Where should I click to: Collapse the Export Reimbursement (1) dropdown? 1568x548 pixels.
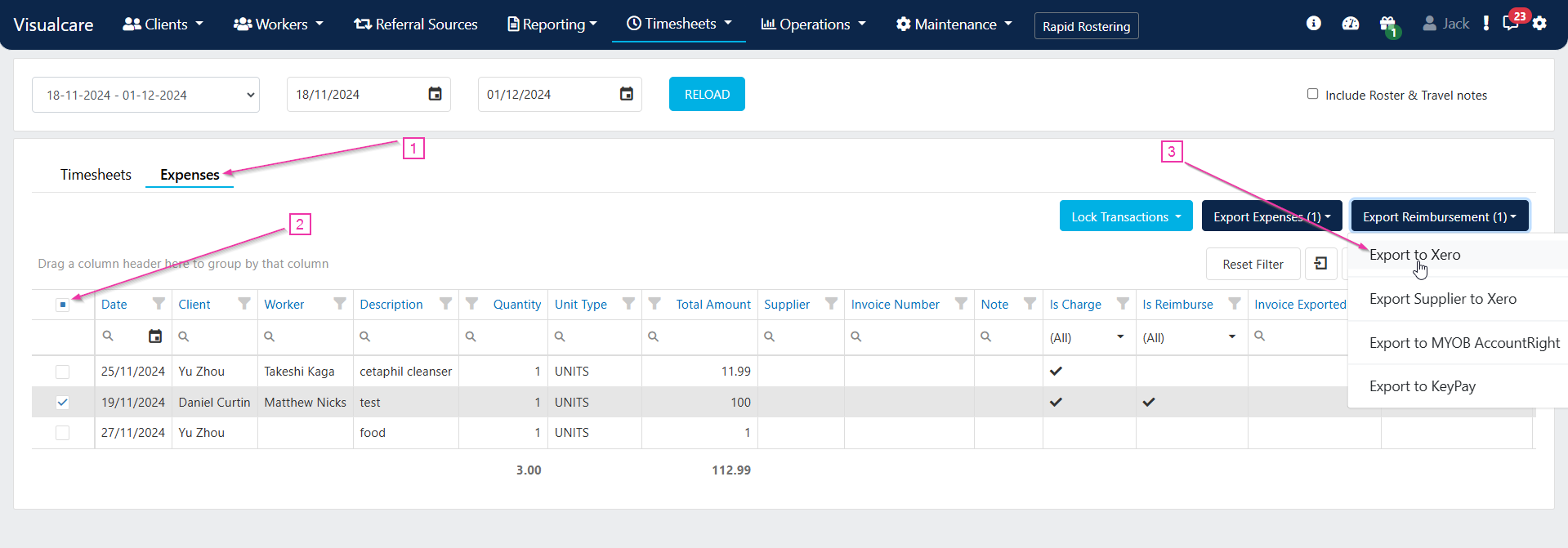(x=1439, y=216)
